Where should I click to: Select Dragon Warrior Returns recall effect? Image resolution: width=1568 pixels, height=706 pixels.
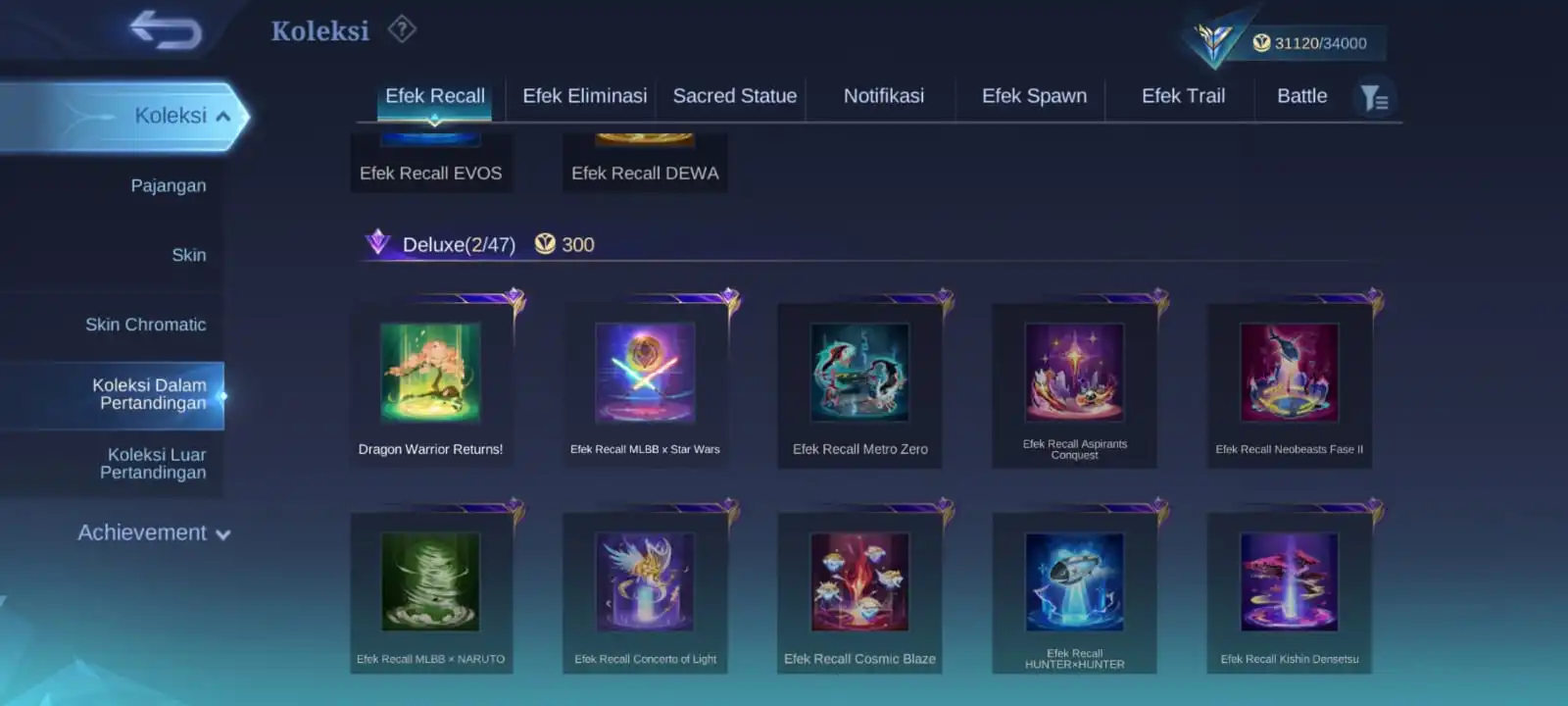click(431, 385)
